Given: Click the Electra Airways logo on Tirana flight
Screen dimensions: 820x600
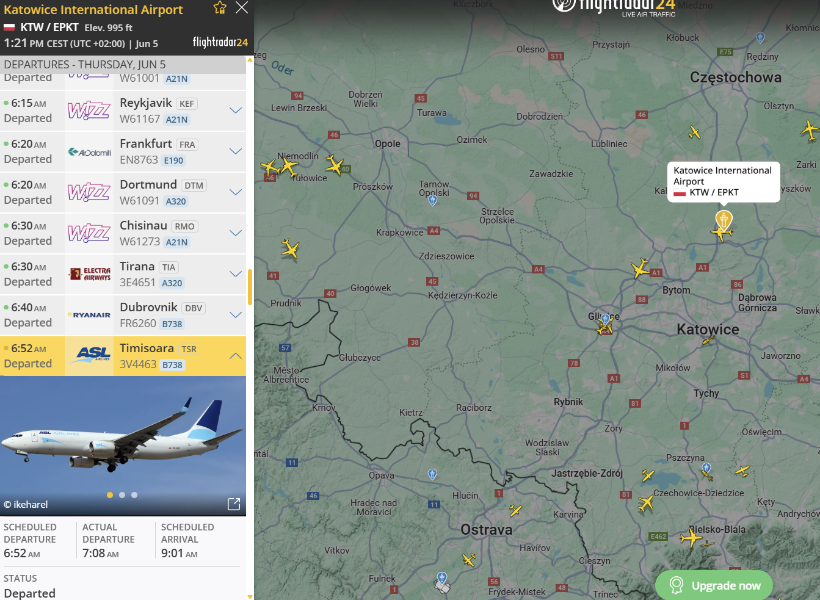Looking at the screenshot, I should coord(89,274).
